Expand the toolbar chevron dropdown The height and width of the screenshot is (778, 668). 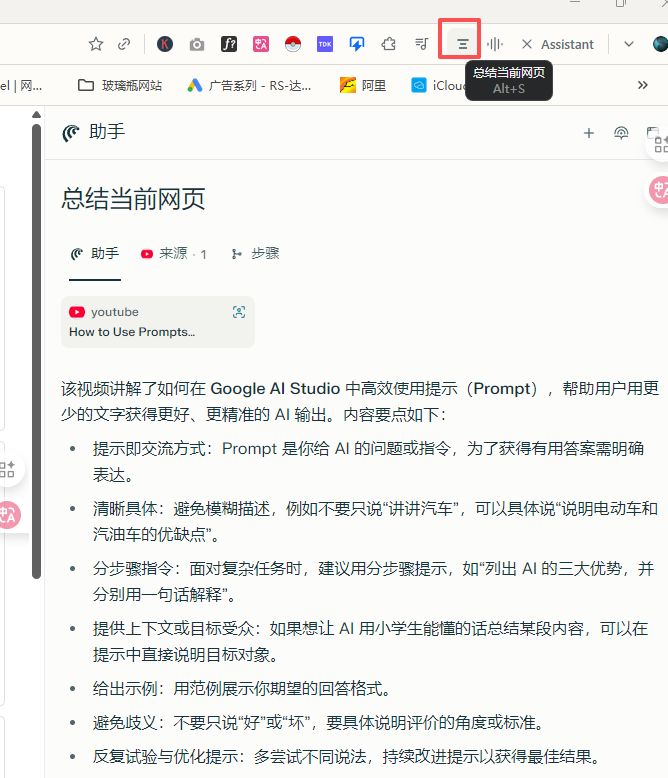coord(629,44)
